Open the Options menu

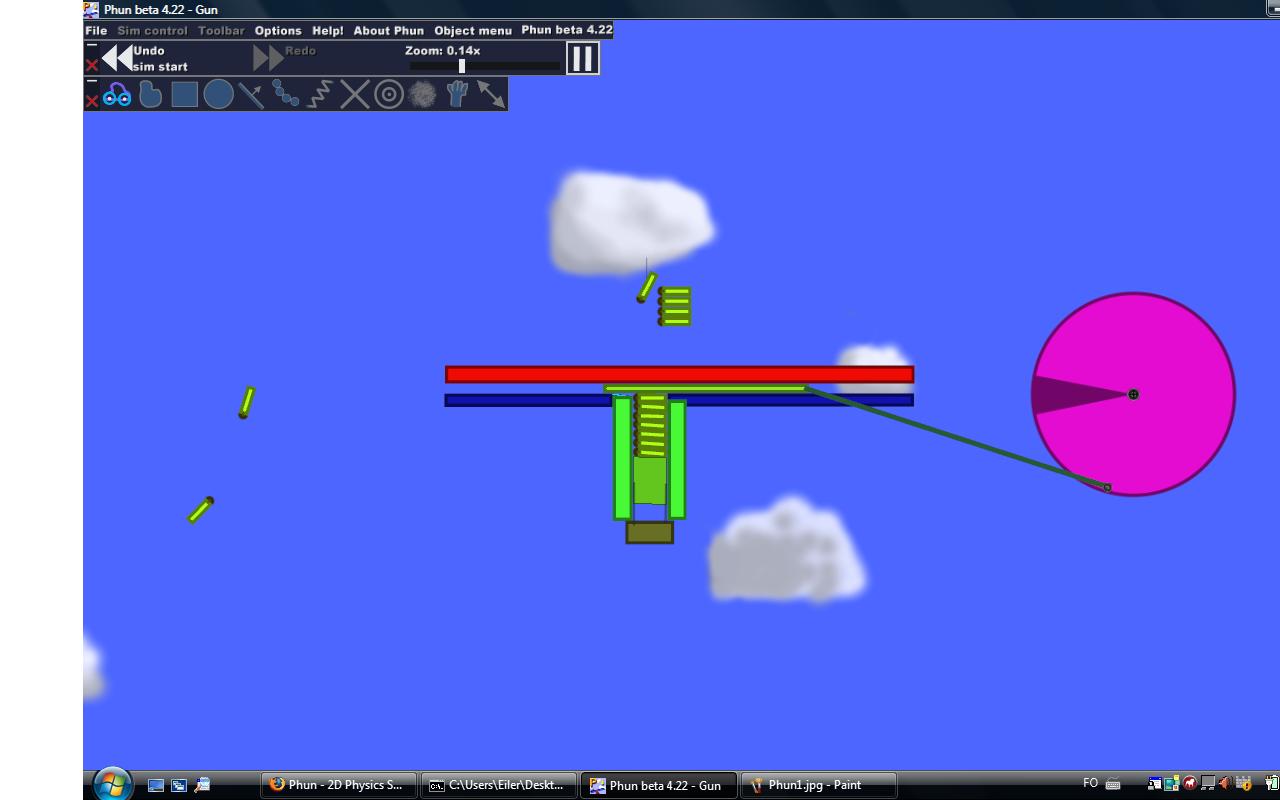tap(278, 30)
